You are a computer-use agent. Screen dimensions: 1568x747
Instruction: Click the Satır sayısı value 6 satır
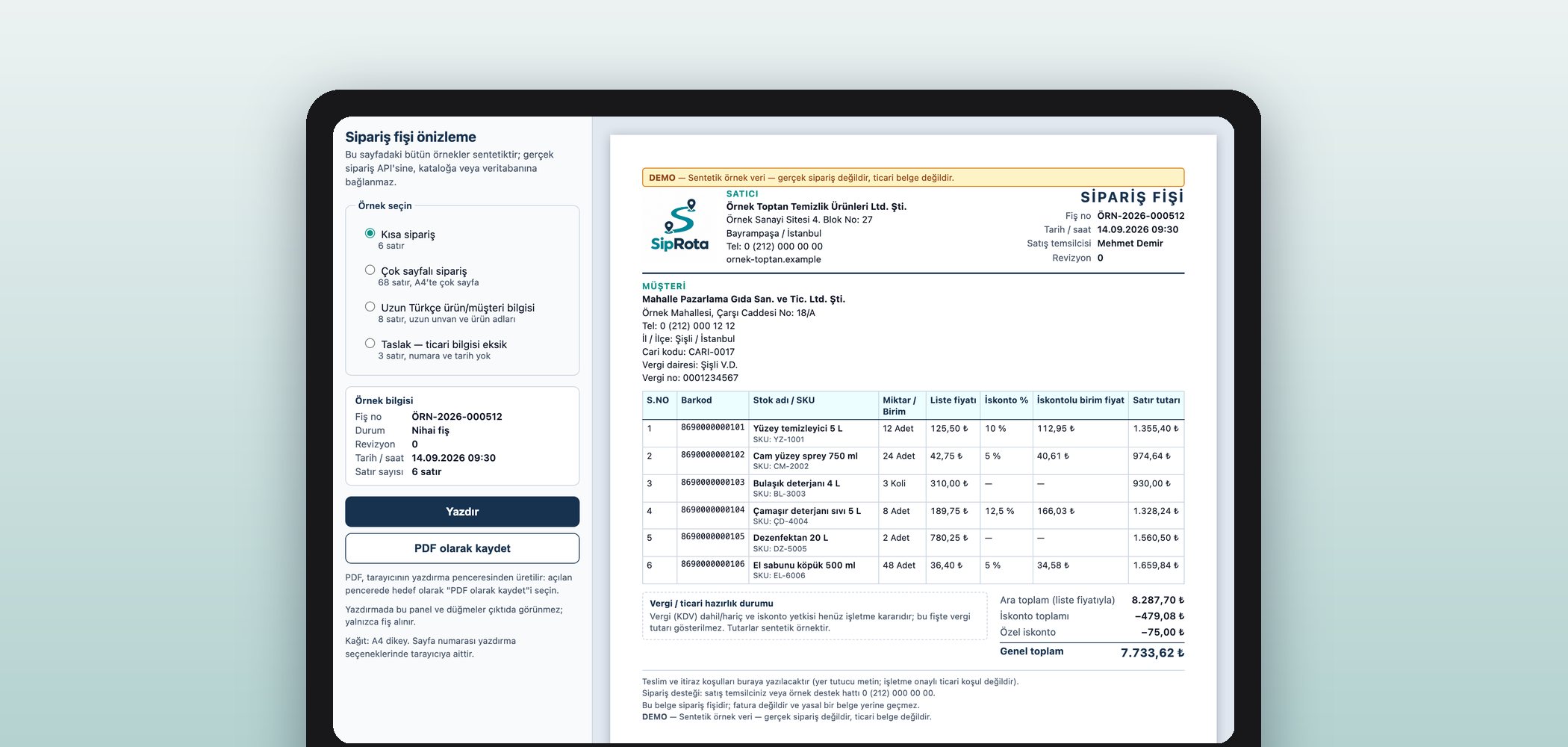tap(426, 472)
